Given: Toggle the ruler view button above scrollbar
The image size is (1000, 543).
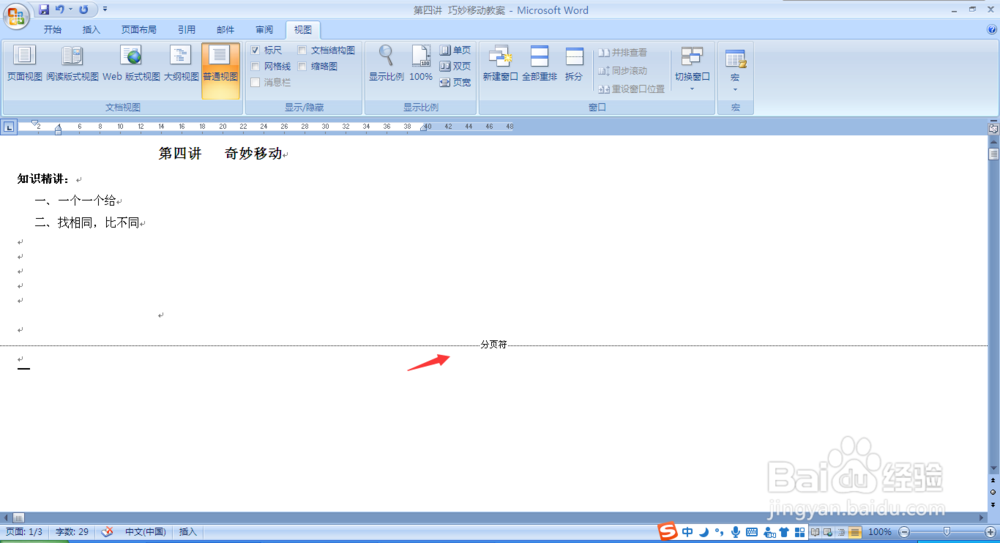Looking at the screenshot, I should [x=993, y=128].
